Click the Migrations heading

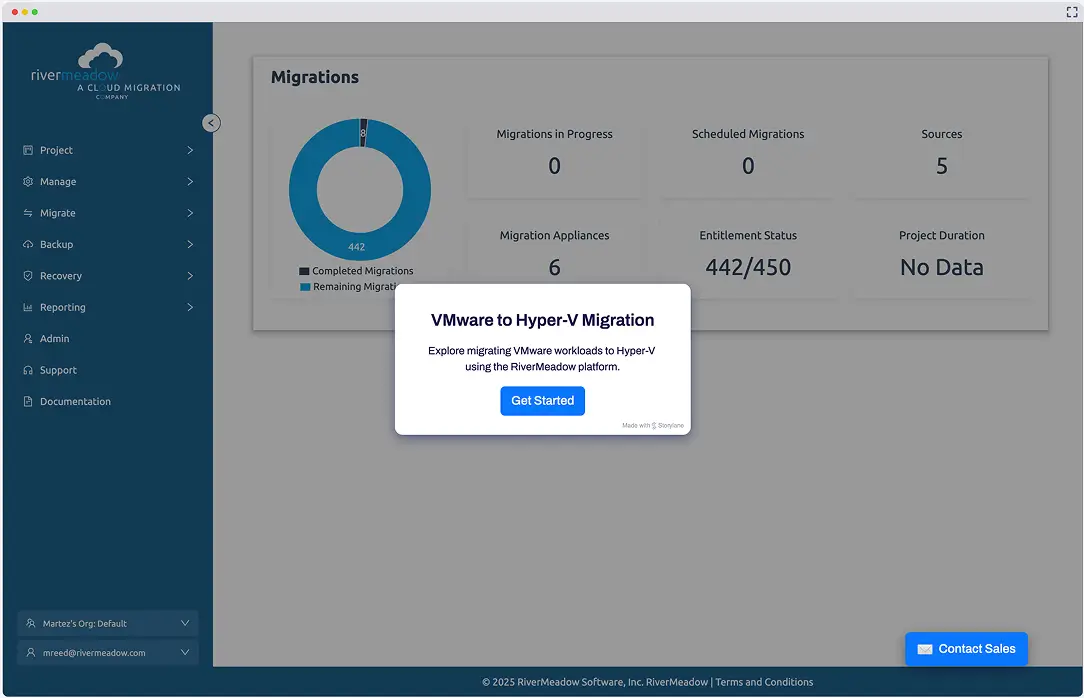click(x=315, y=77)
